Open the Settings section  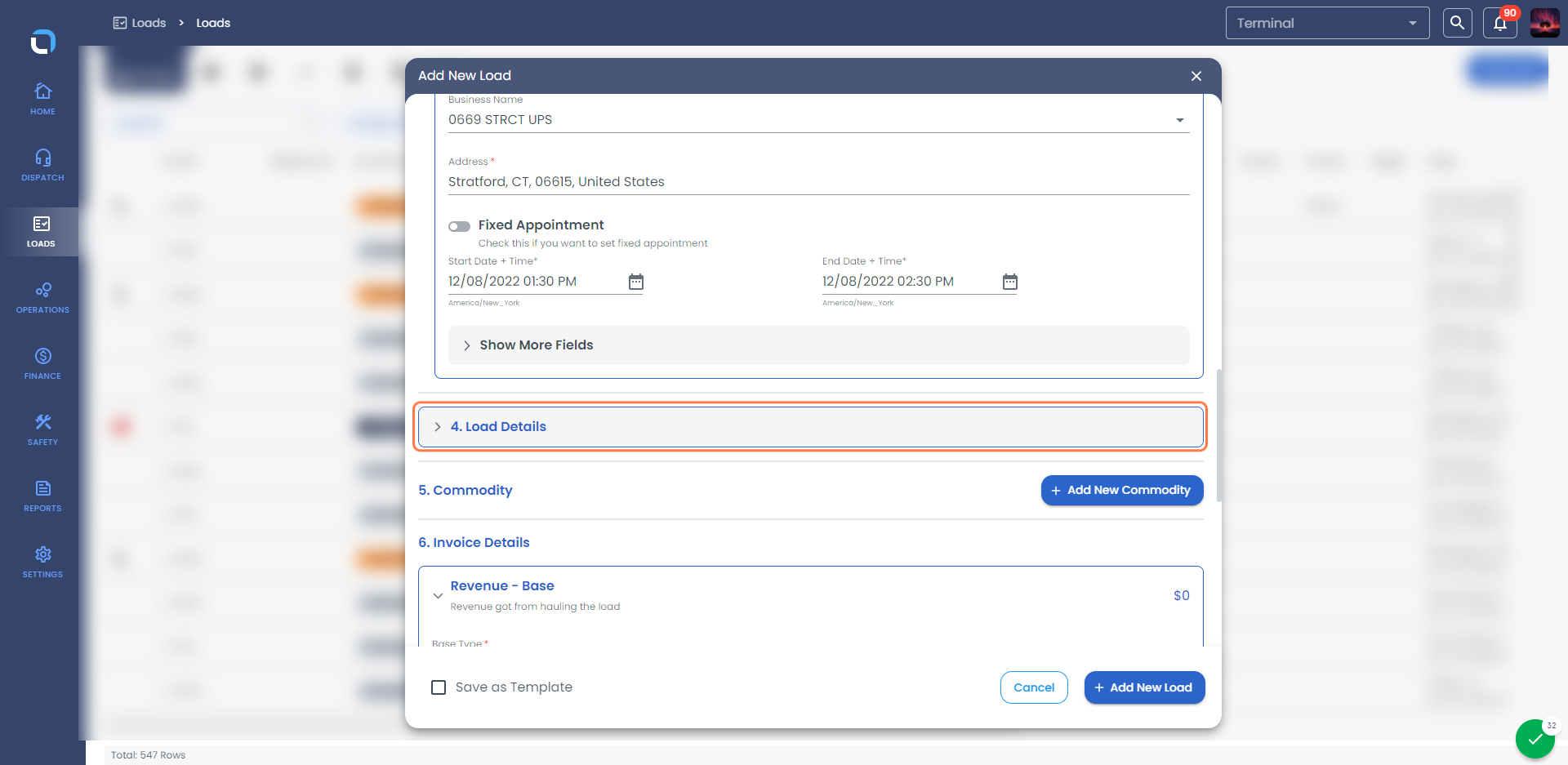point(42,562)
